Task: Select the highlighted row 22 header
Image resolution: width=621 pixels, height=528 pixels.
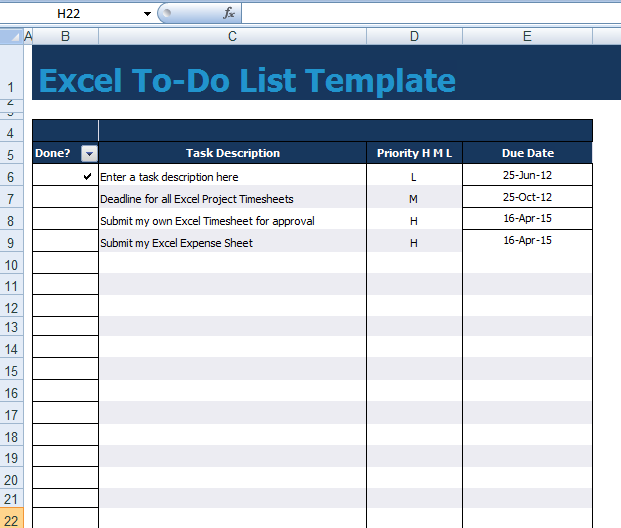Action: (x=11, y=520)
